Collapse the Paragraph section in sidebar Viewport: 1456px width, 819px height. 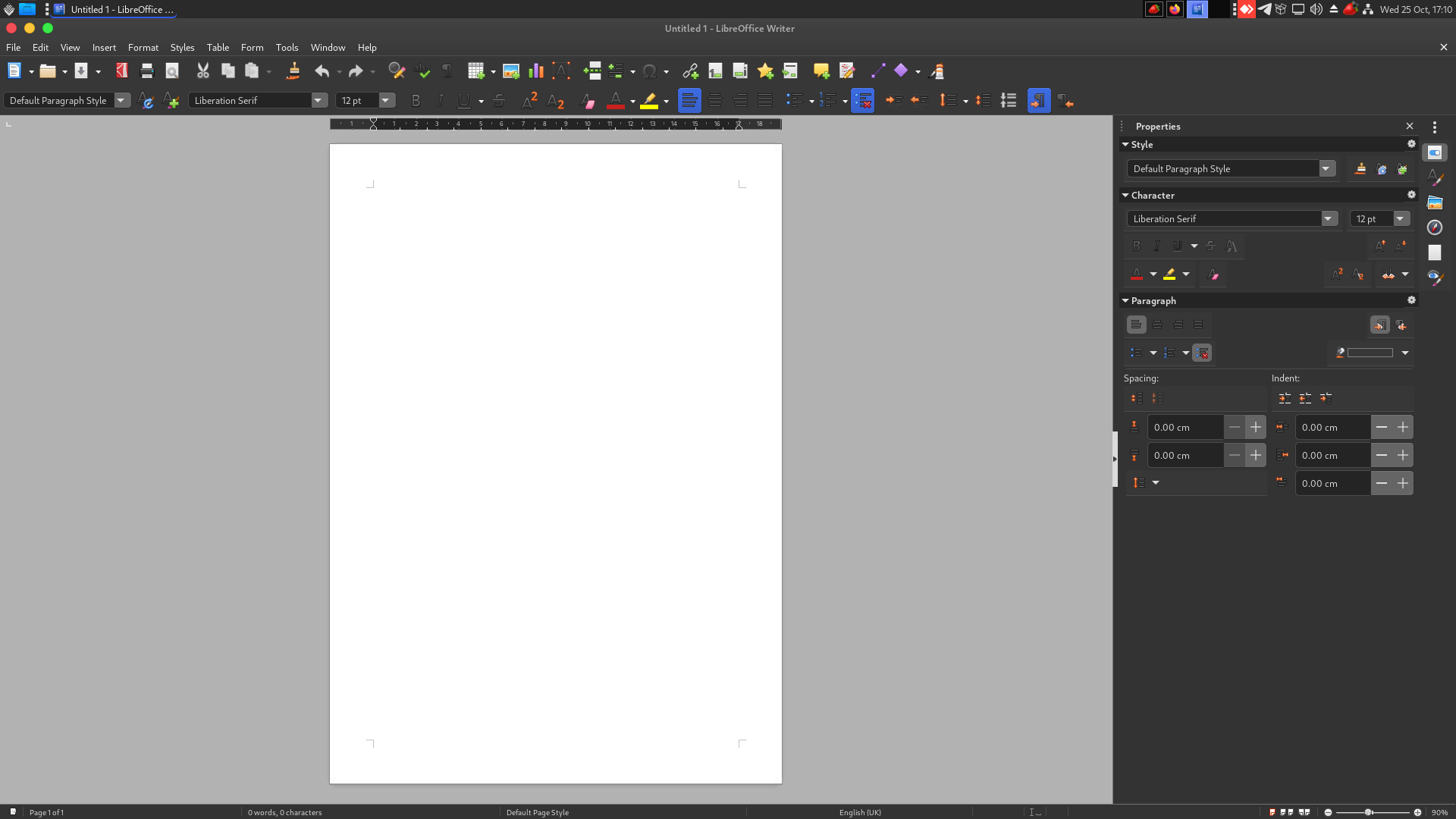point(1125,300)
